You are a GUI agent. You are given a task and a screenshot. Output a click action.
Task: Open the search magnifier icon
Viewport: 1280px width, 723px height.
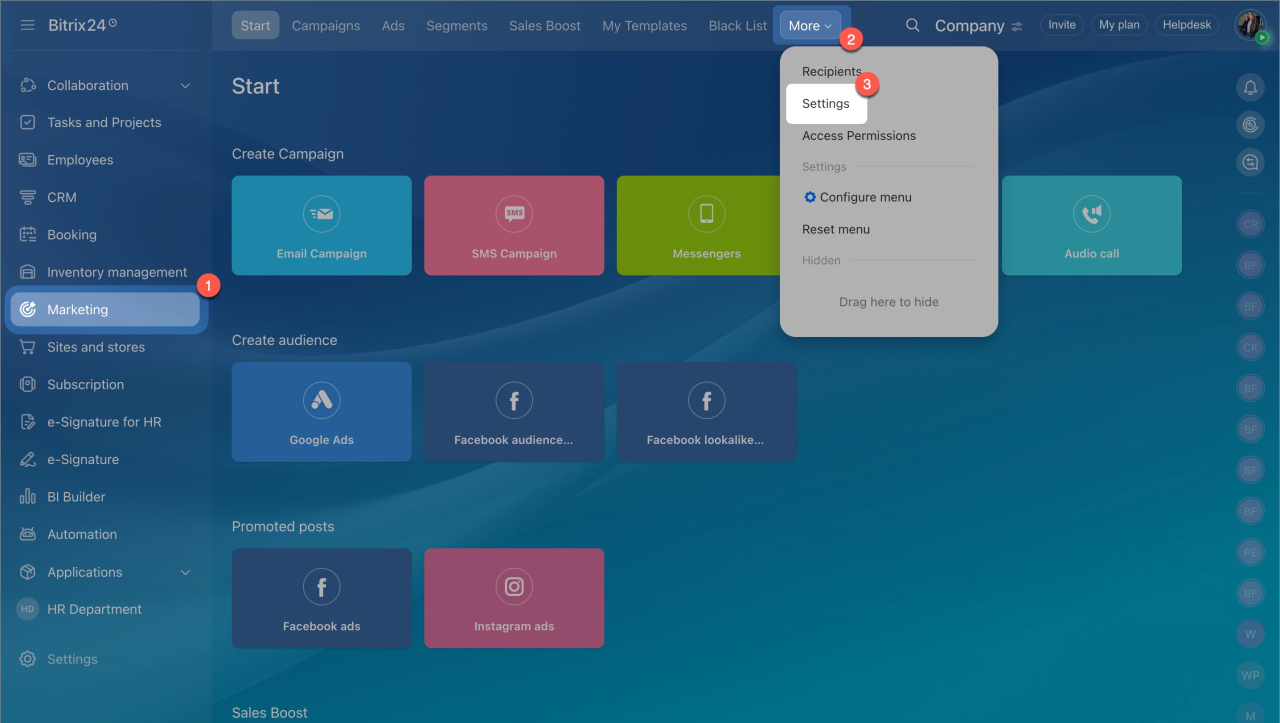tap(912, 25)
